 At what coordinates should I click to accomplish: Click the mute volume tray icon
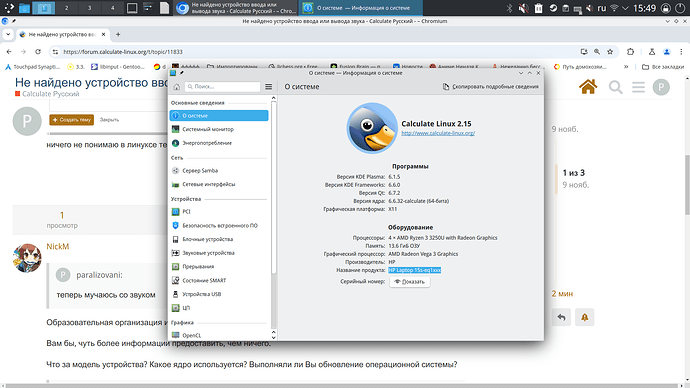click(x=523, y=8)
